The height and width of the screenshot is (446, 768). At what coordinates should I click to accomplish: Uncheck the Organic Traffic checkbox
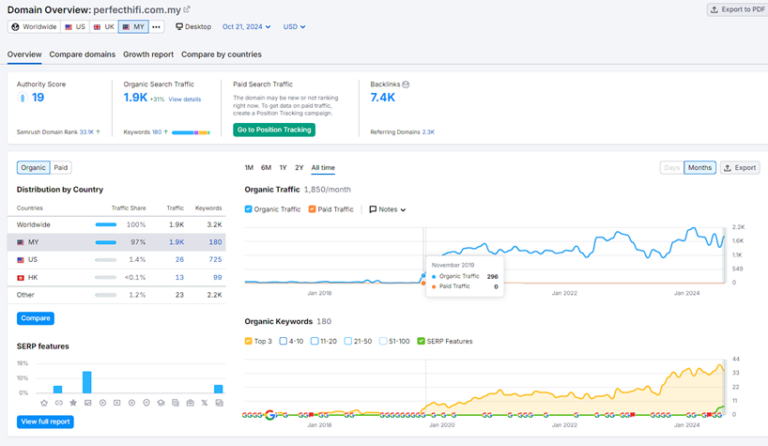[248, 209]
